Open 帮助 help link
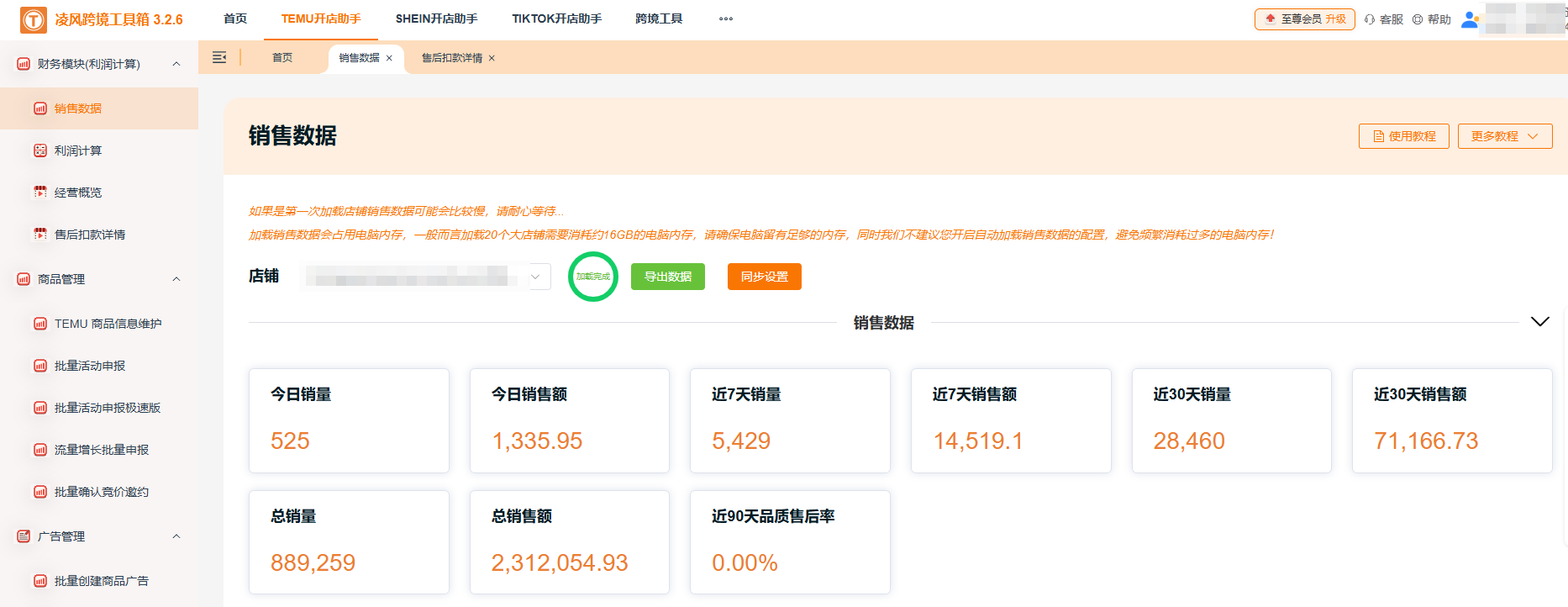Viewport: 1568px width, 607px height. (x=1439, y=19)
